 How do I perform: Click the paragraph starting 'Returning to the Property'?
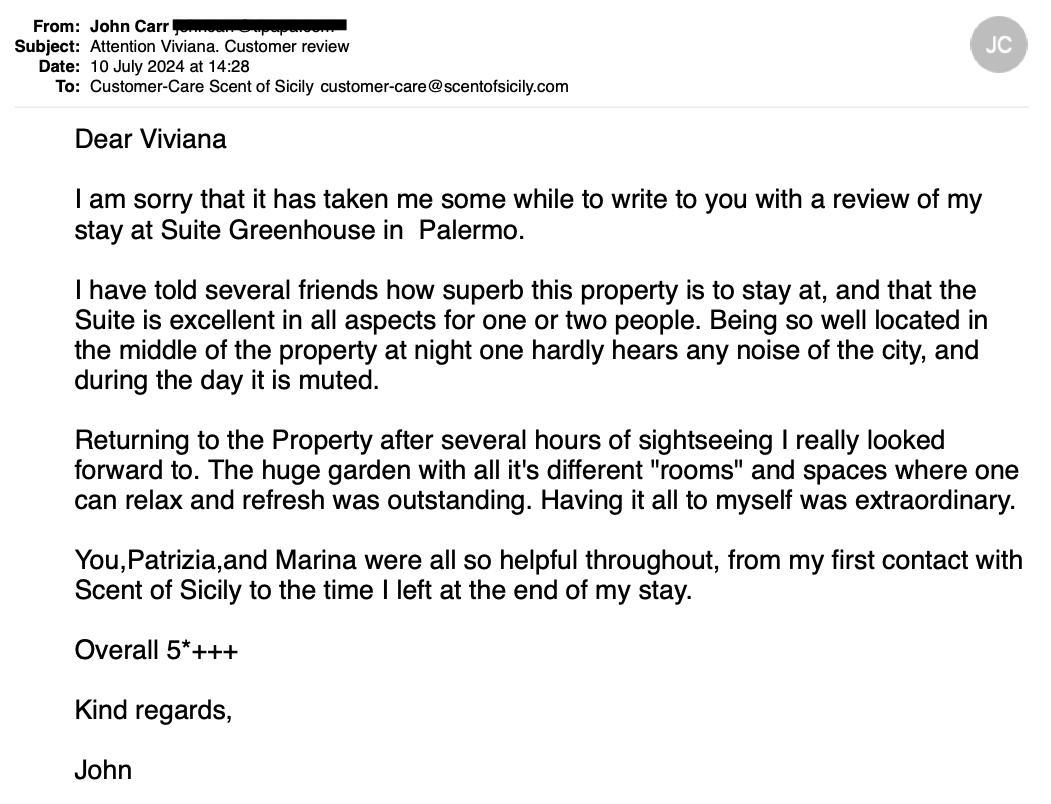pos(545,470)
